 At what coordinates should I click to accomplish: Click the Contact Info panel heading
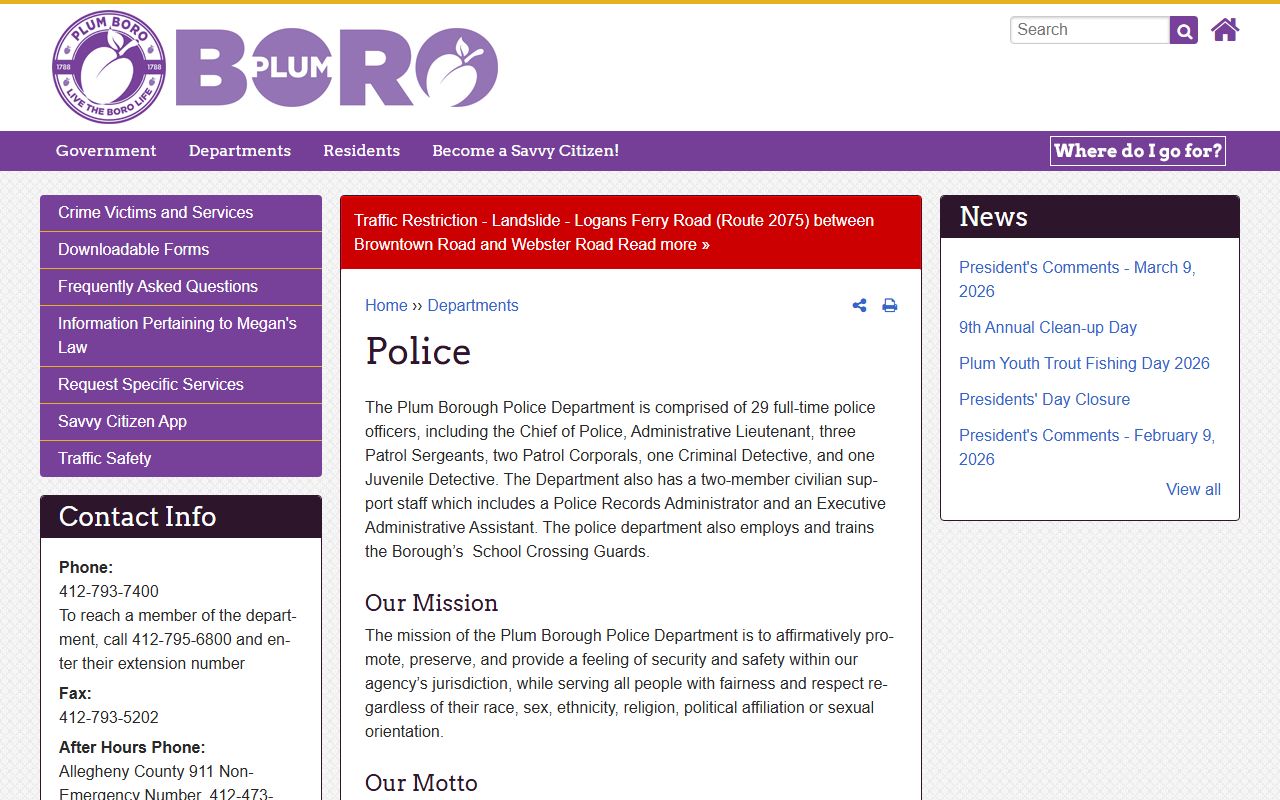[x=137, y=517]
